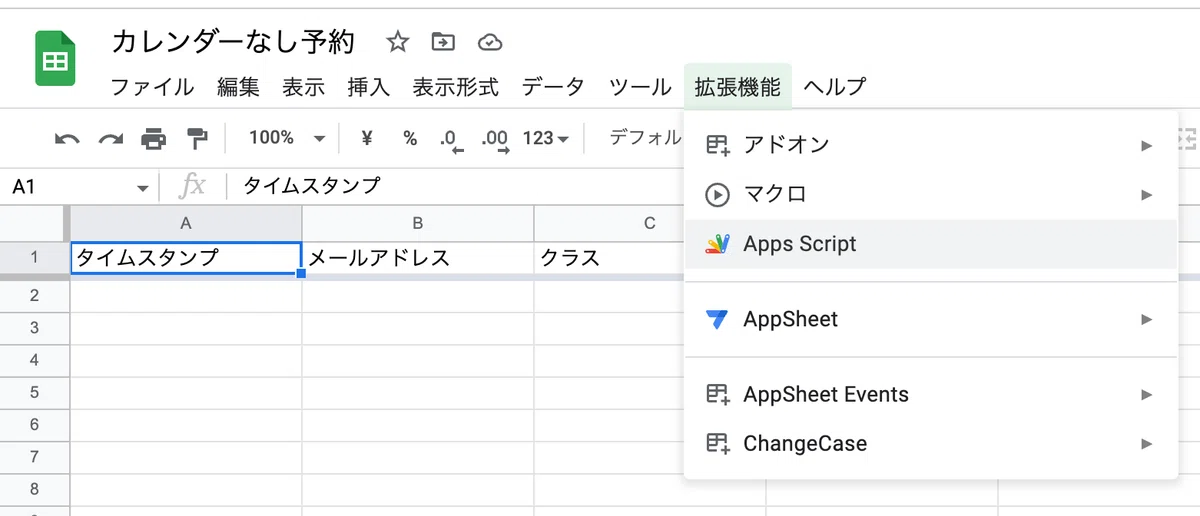
Task: Open the name box dropdown arrow
Action: (141, 187)
